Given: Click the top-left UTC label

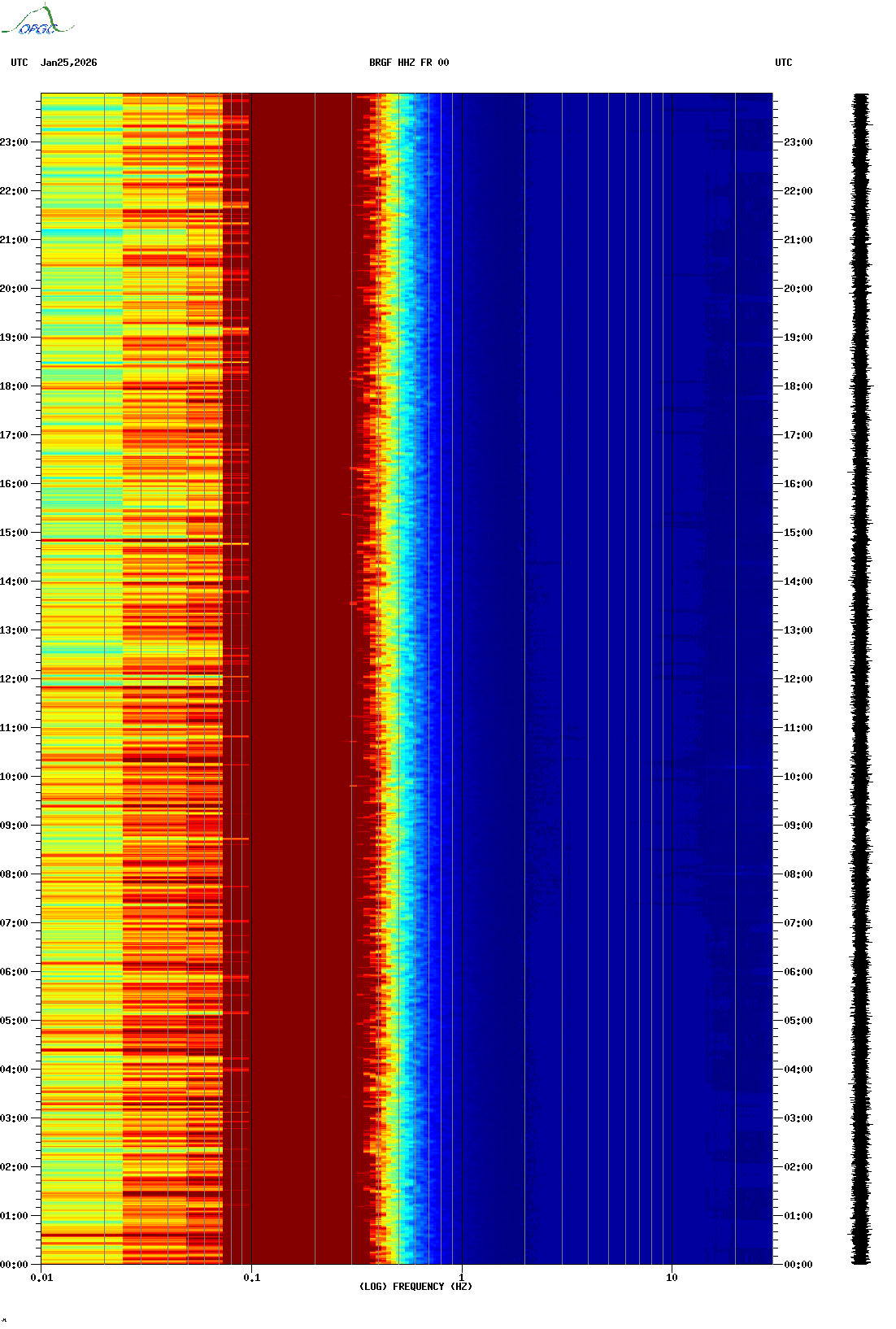Looking at the screenshot, I should [x=19, y=63].
